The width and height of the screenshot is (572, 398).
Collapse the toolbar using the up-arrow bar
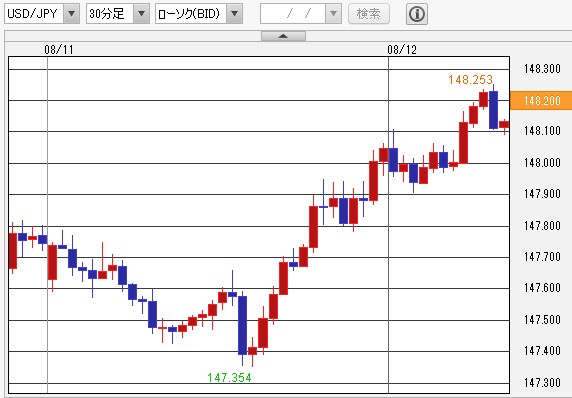tap(283, 36)
